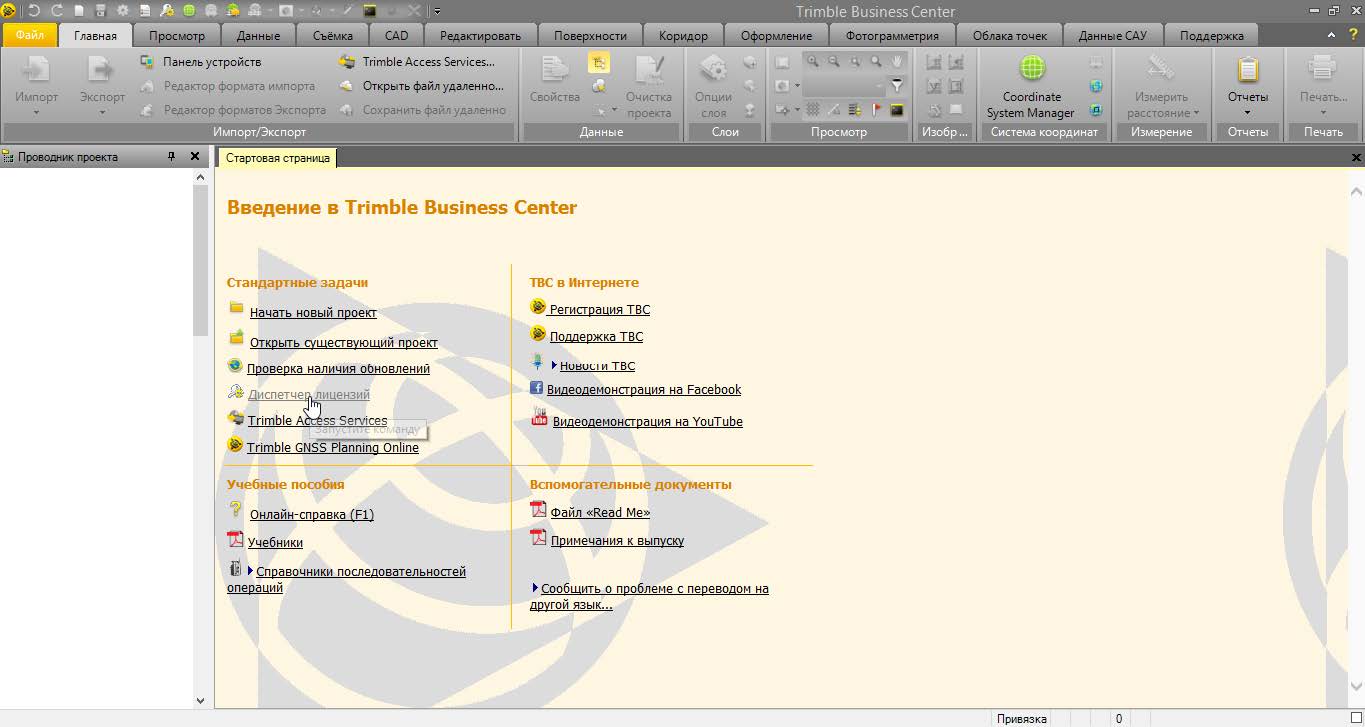Screen dimensions: 1365x727
Task: Click the PDF icon beside Учебники
Action: point(235,540)
